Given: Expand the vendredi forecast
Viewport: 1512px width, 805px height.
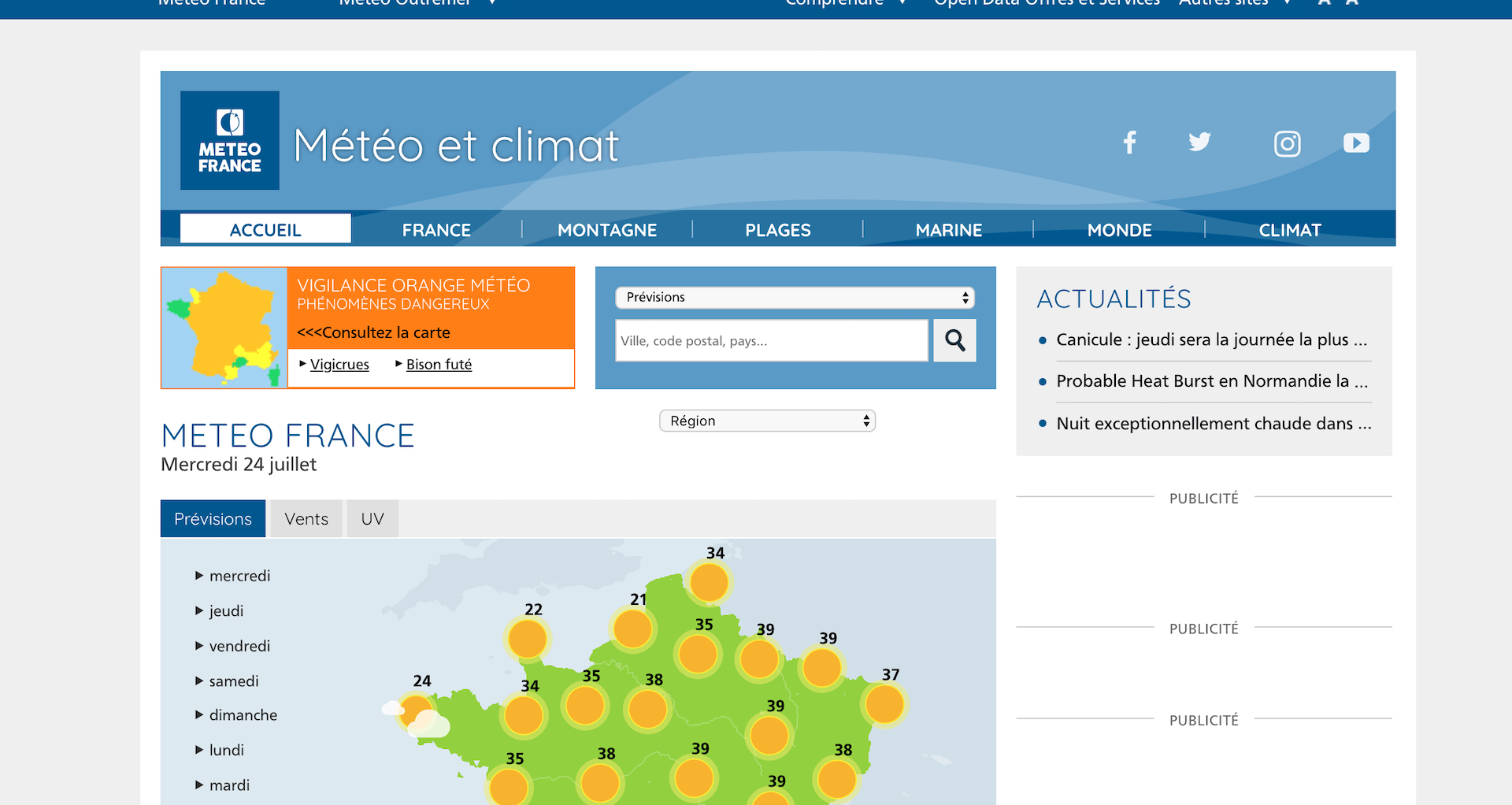Looking at the screenshot, I should (232, 646).
